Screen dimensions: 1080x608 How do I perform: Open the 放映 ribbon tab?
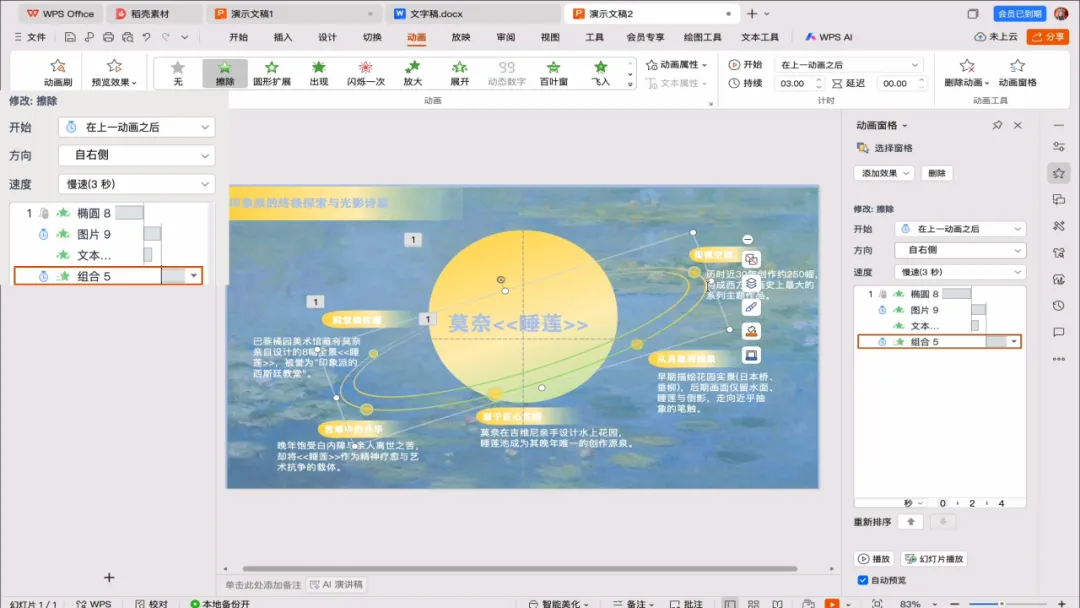click(x=461, y=37)
